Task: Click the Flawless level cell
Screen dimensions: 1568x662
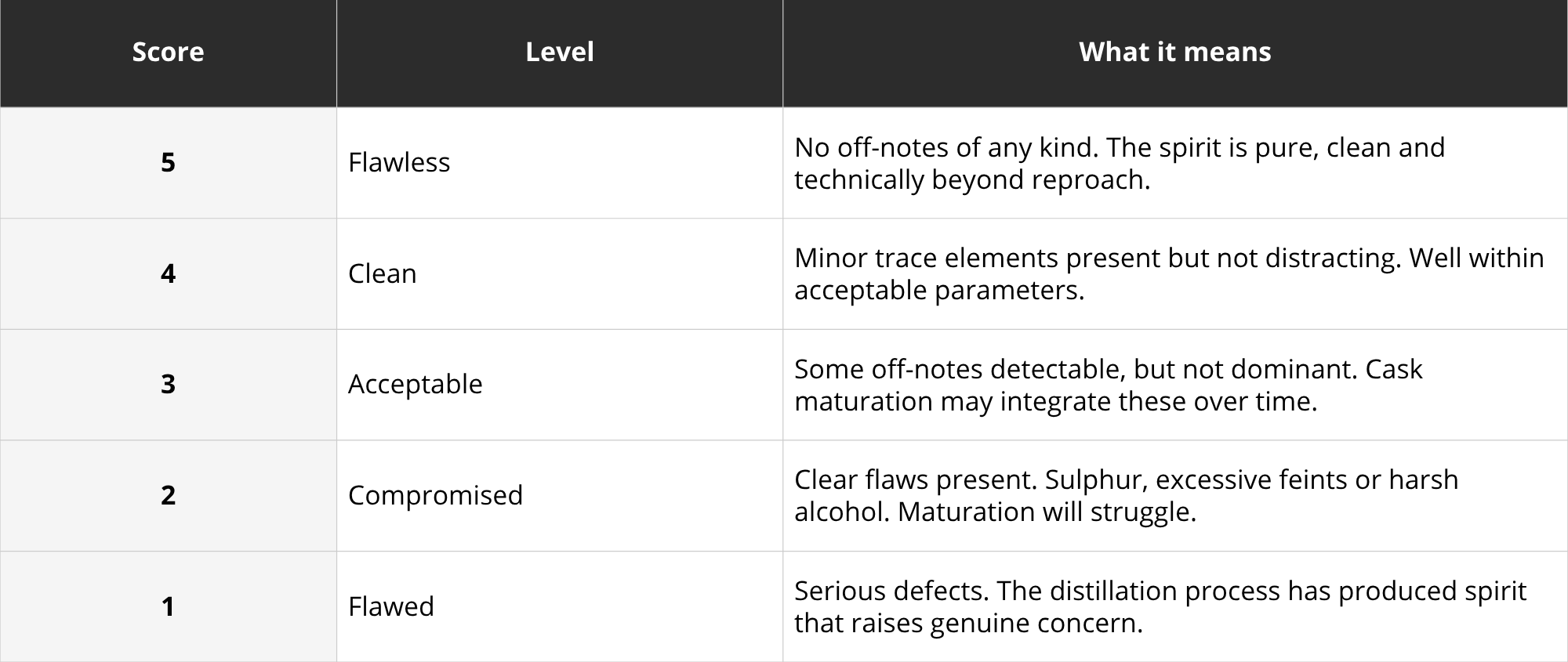Action: [x=560, y=163]
